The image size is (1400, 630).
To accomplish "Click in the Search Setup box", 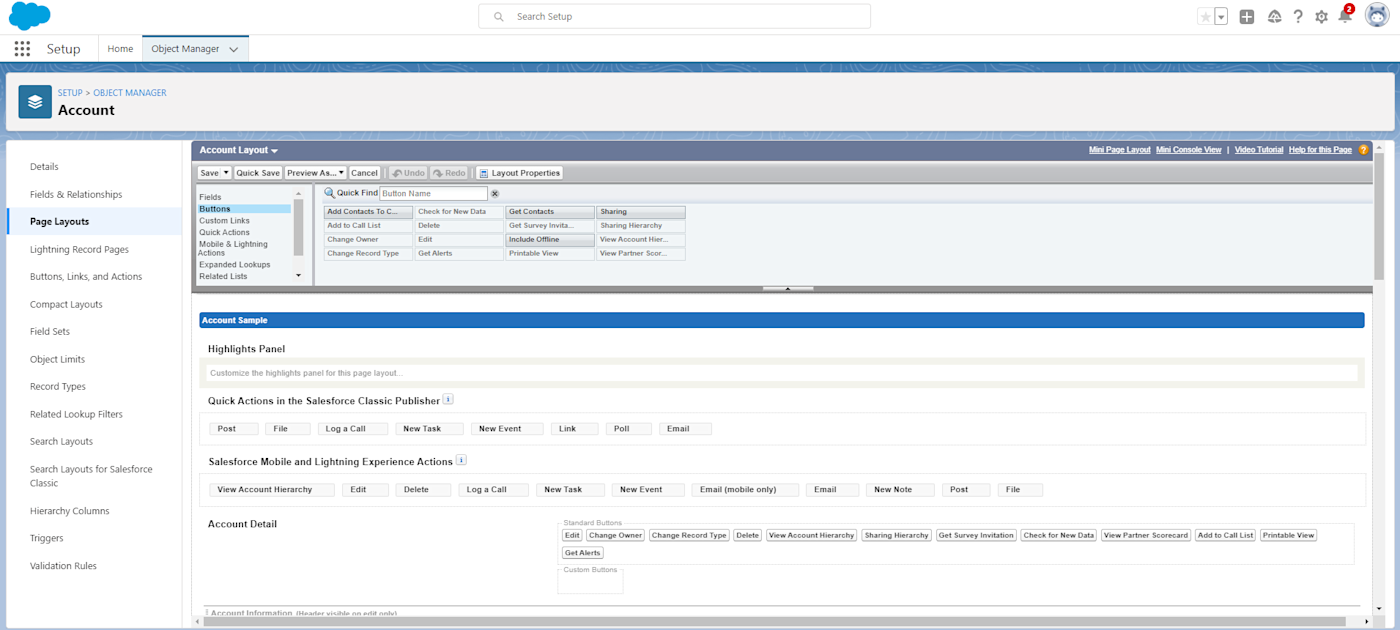I will pyautogui.click(x=675, y=17).
